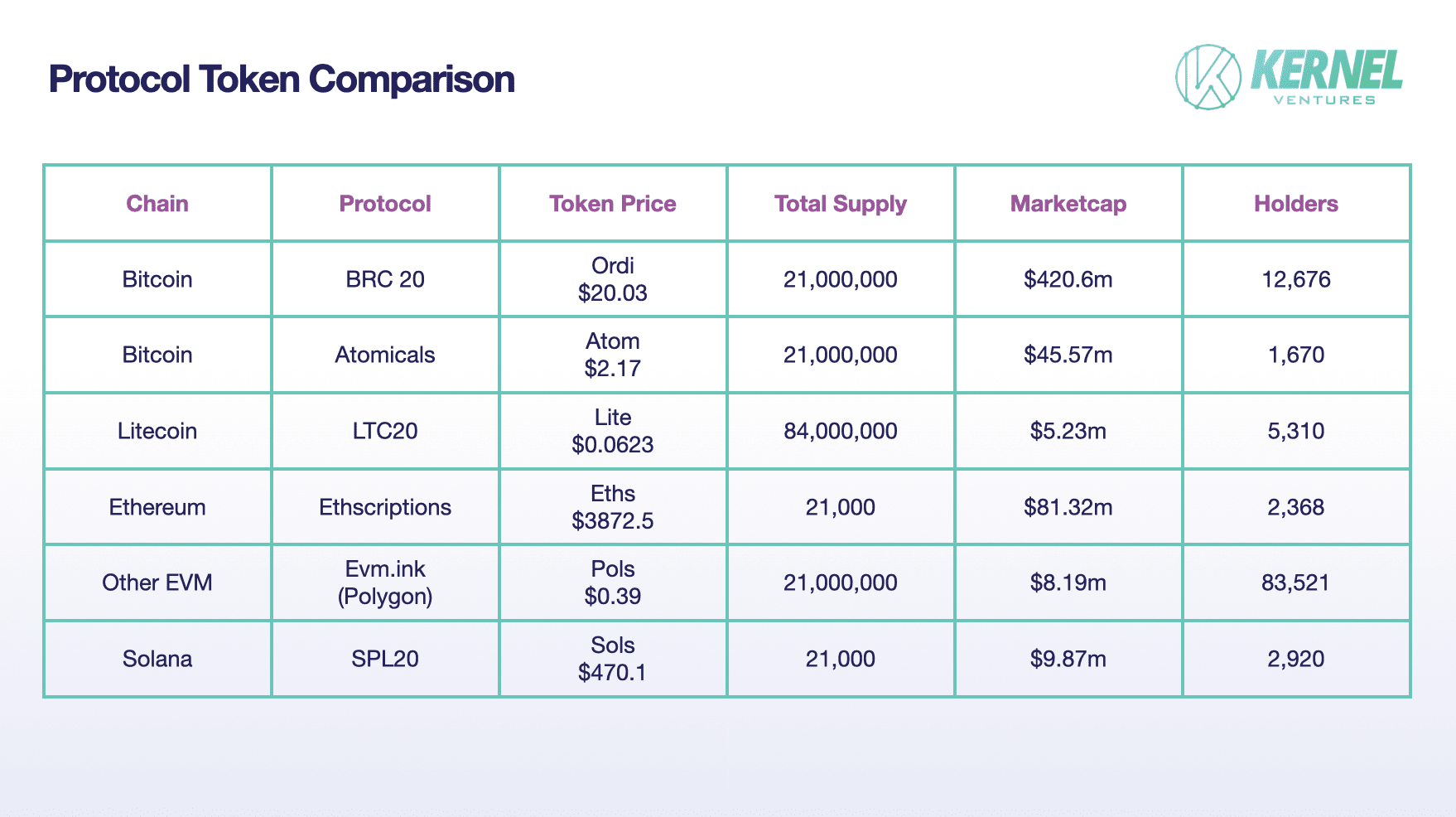Click the Holders column header

click(1296, 204)
